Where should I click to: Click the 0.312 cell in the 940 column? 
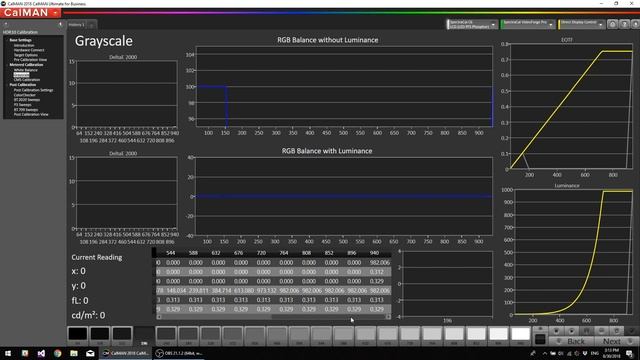click(x=376, y=272)
